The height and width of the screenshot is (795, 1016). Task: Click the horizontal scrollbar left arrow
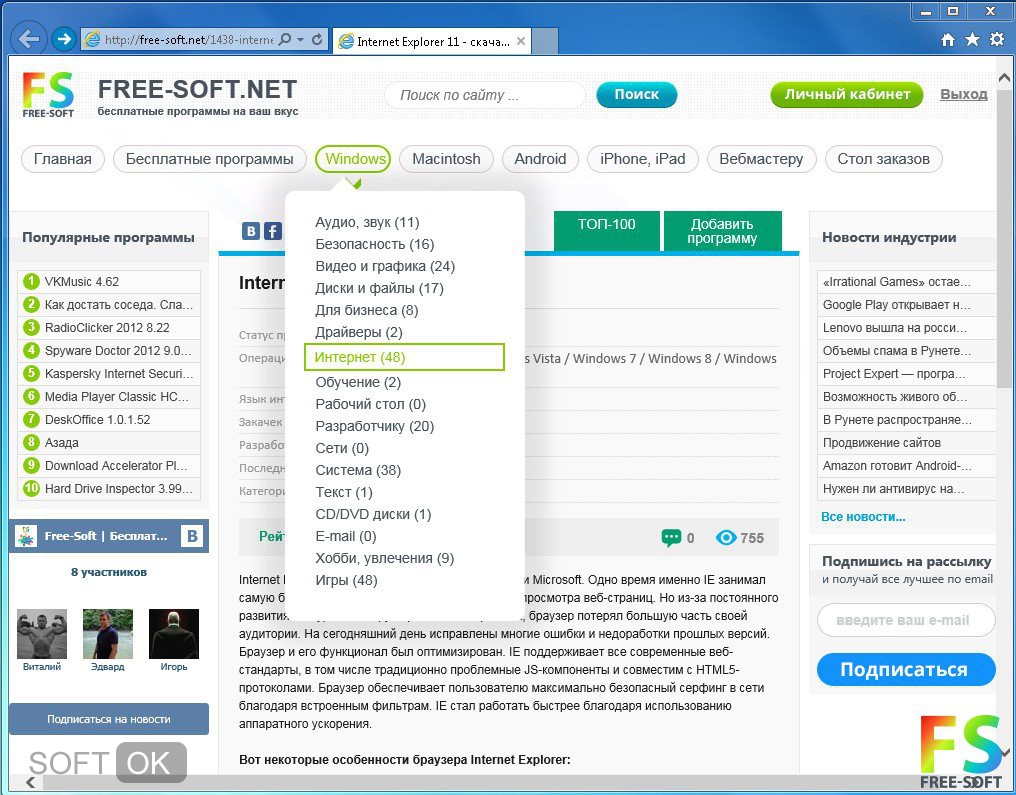tap(30, 783)
